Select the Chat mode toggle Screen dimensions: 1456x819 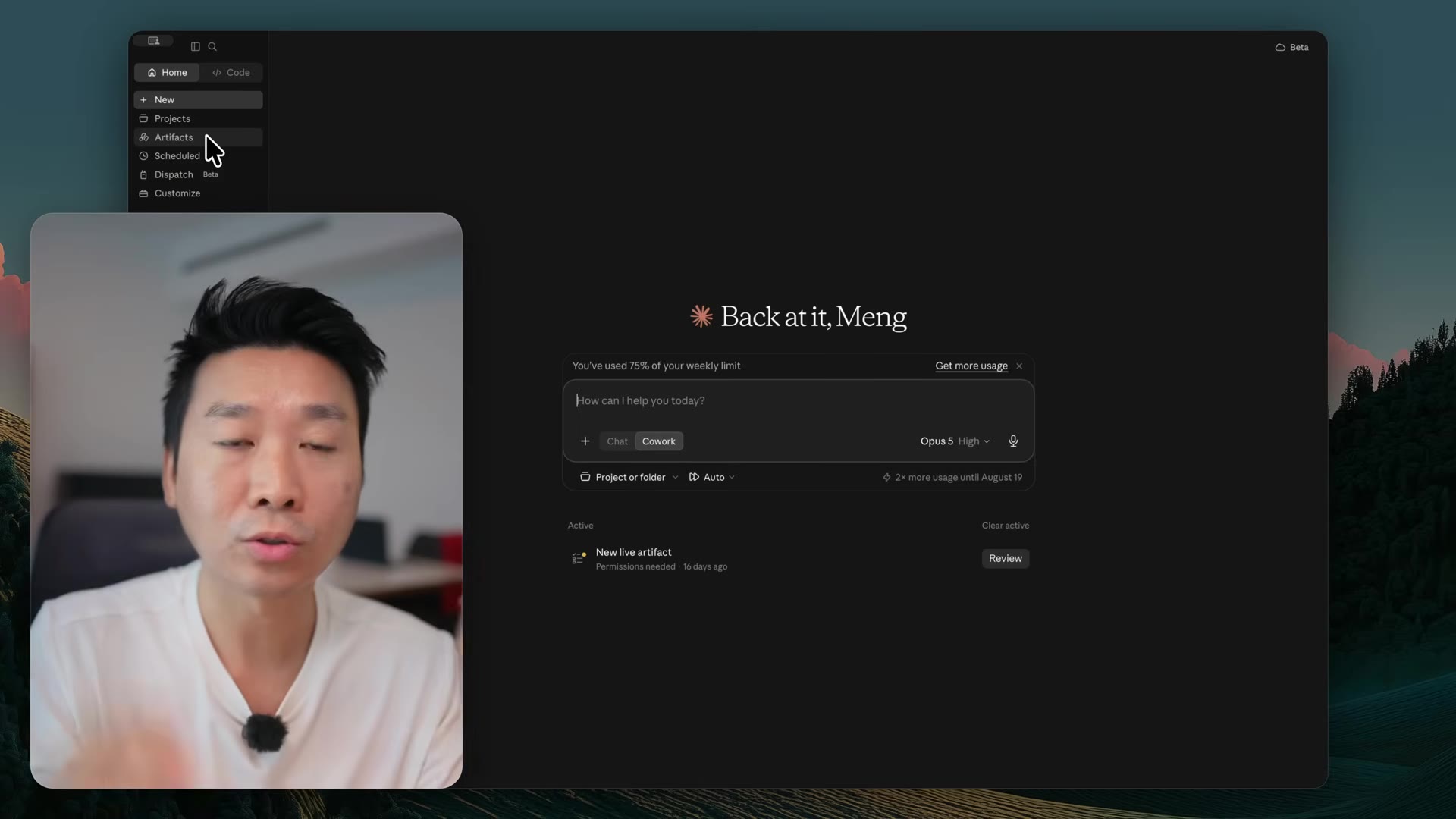(x=617, y=441)
